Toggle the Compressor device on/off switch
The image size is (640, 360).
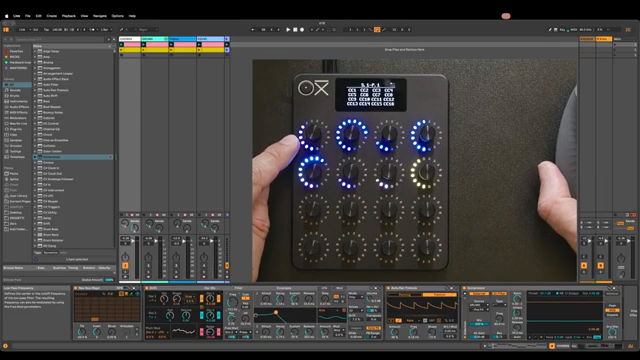[x=465, y=288]
